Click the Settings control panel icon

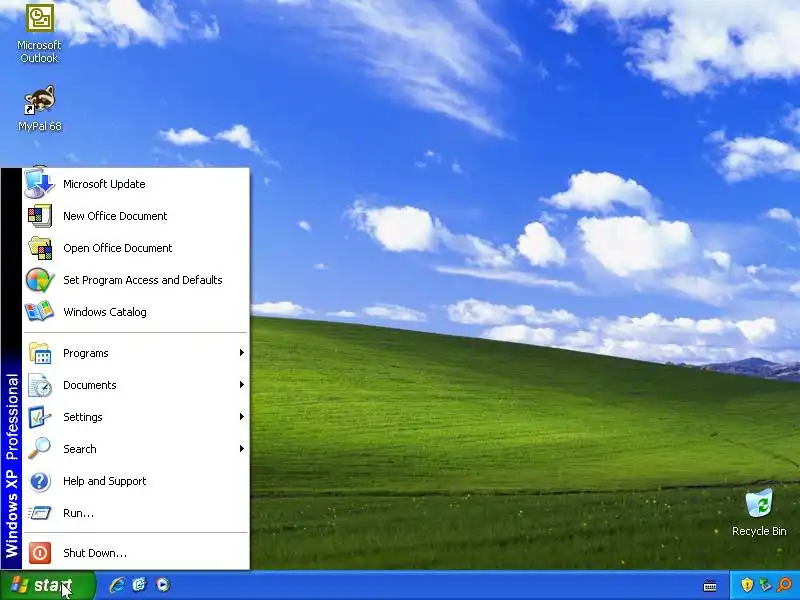[x=39, y=417]
